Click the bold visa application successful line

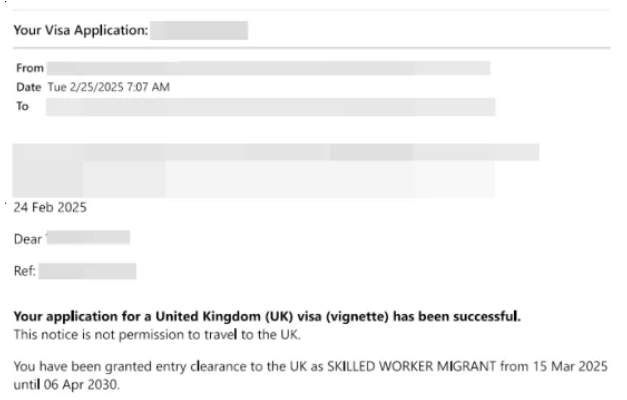(267, 316)
